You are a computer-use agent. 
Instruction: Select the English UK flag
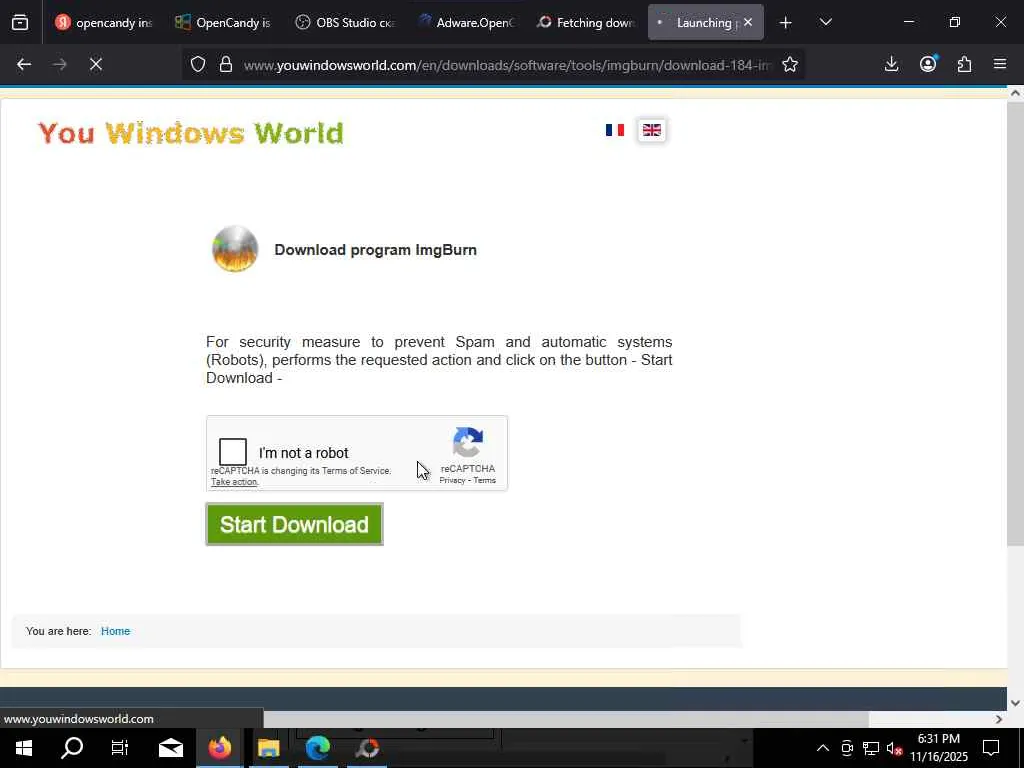[x=652, y=130]
